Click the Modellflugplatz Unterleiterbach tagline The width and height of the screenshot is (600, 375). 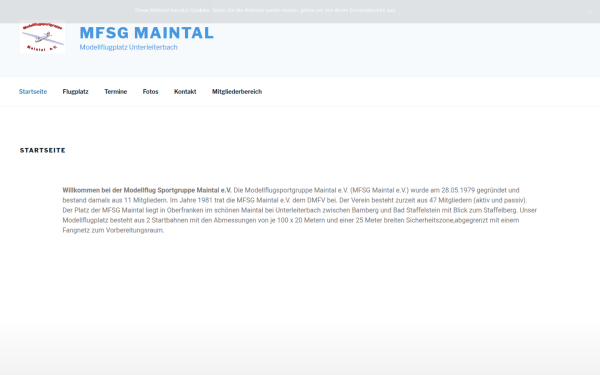129,47
